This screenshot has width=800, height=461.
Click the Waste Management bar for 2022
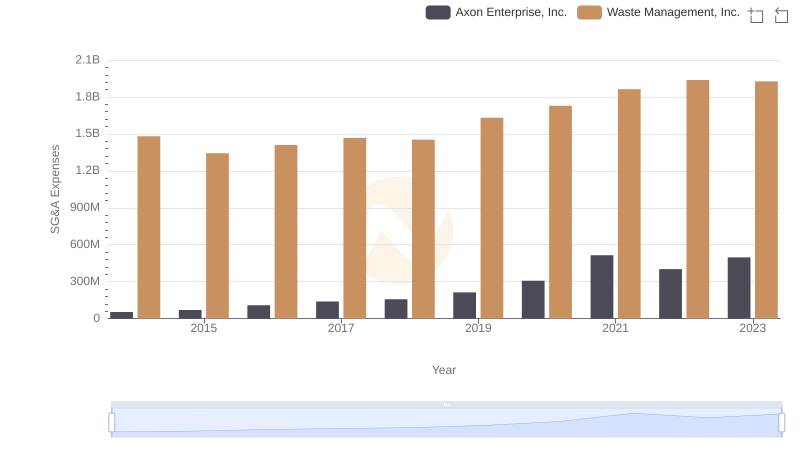(x=698, y=199)
